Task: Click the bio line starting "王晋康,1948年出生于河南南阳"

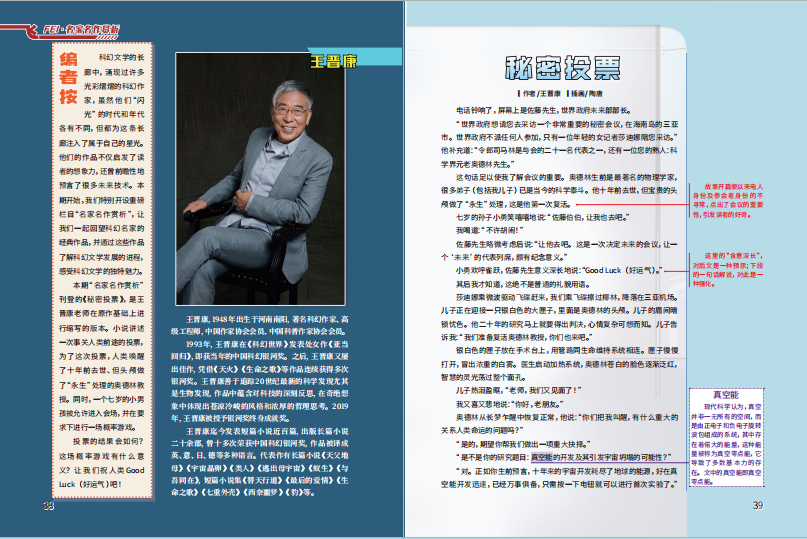Action: coord(267,320)
